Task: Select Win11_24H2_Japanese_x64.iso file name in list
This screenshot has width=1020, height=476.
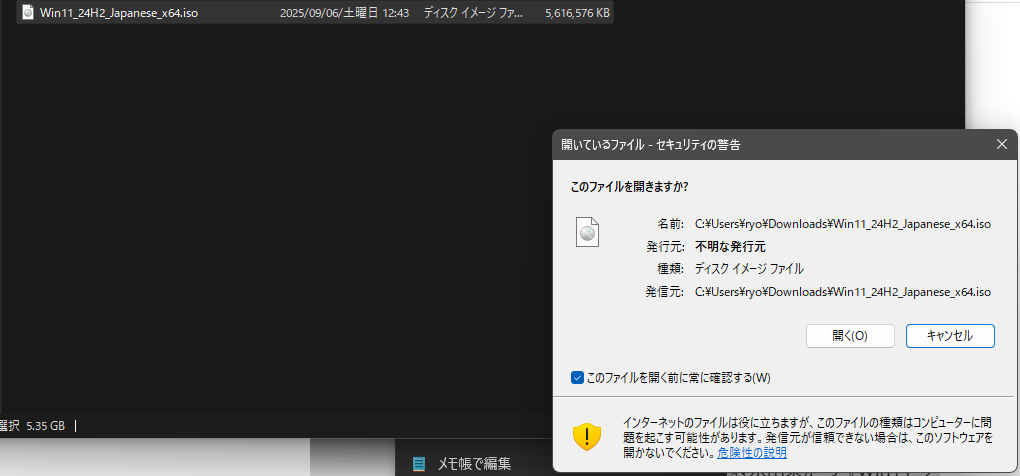Action: [x=119, y=12]
